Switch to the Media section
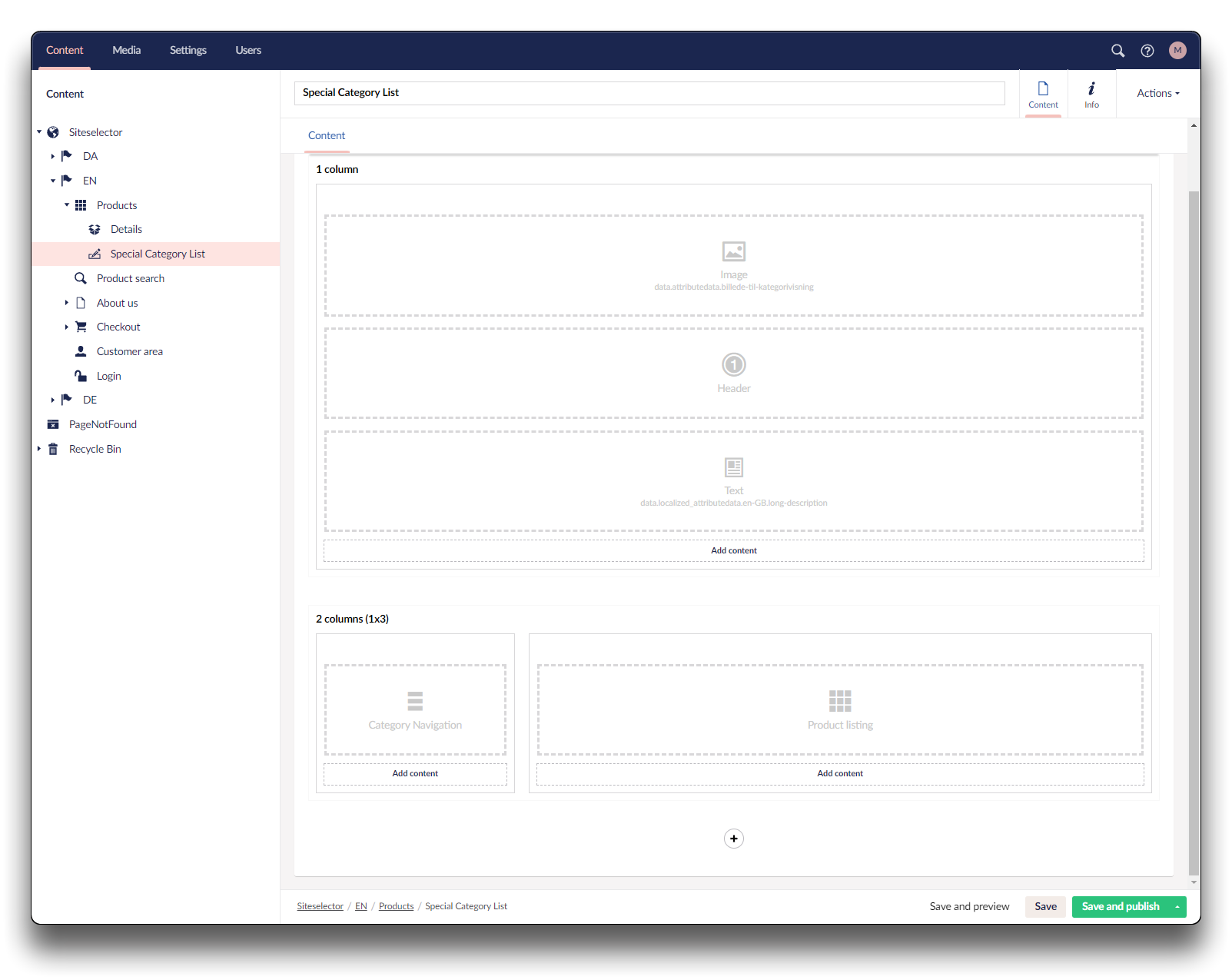The image size is (1232, 980). click(x=126, y=51)
